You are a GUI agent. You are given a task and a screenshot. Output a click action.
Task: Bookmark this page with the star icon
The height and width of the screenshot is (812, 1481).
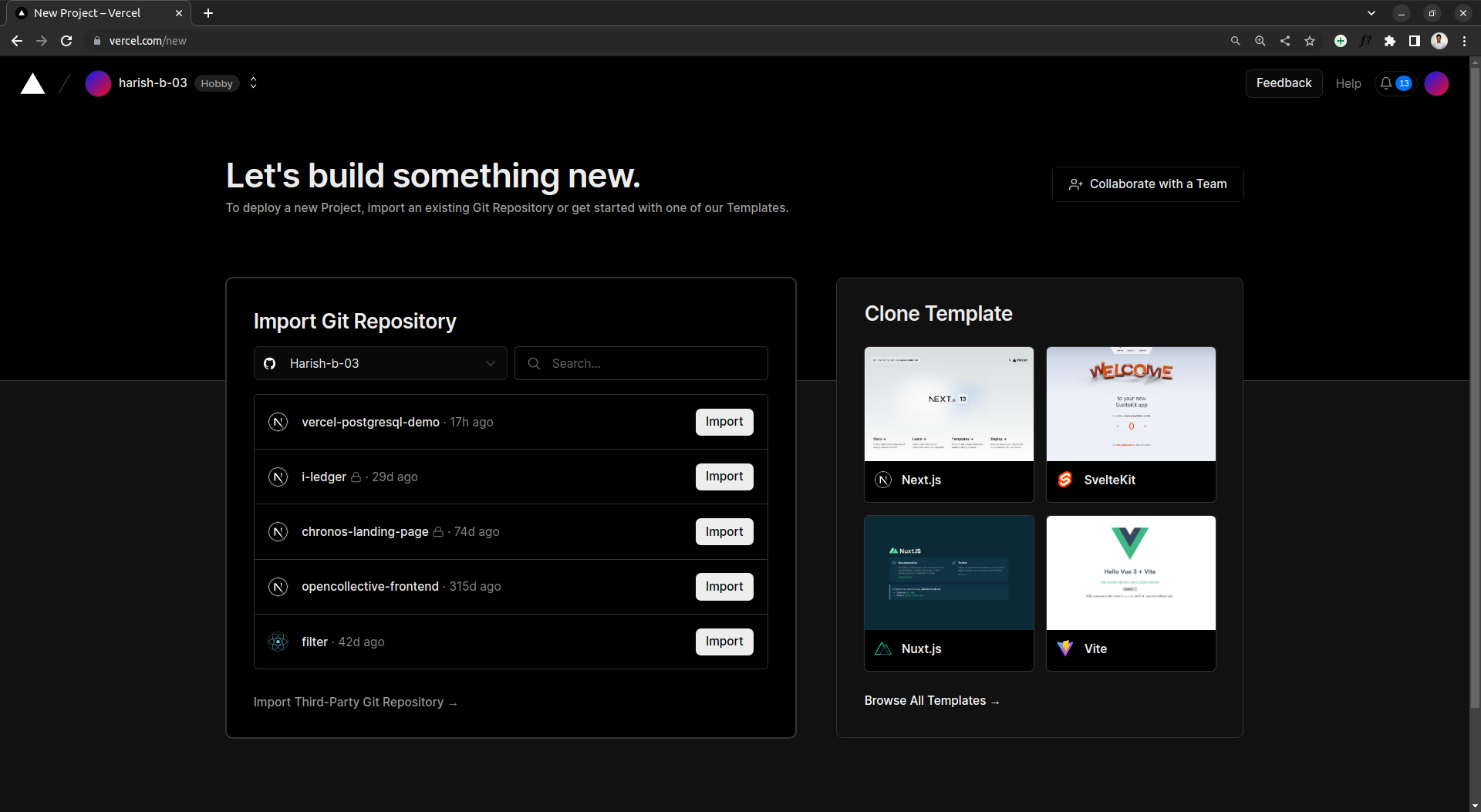1310,41
